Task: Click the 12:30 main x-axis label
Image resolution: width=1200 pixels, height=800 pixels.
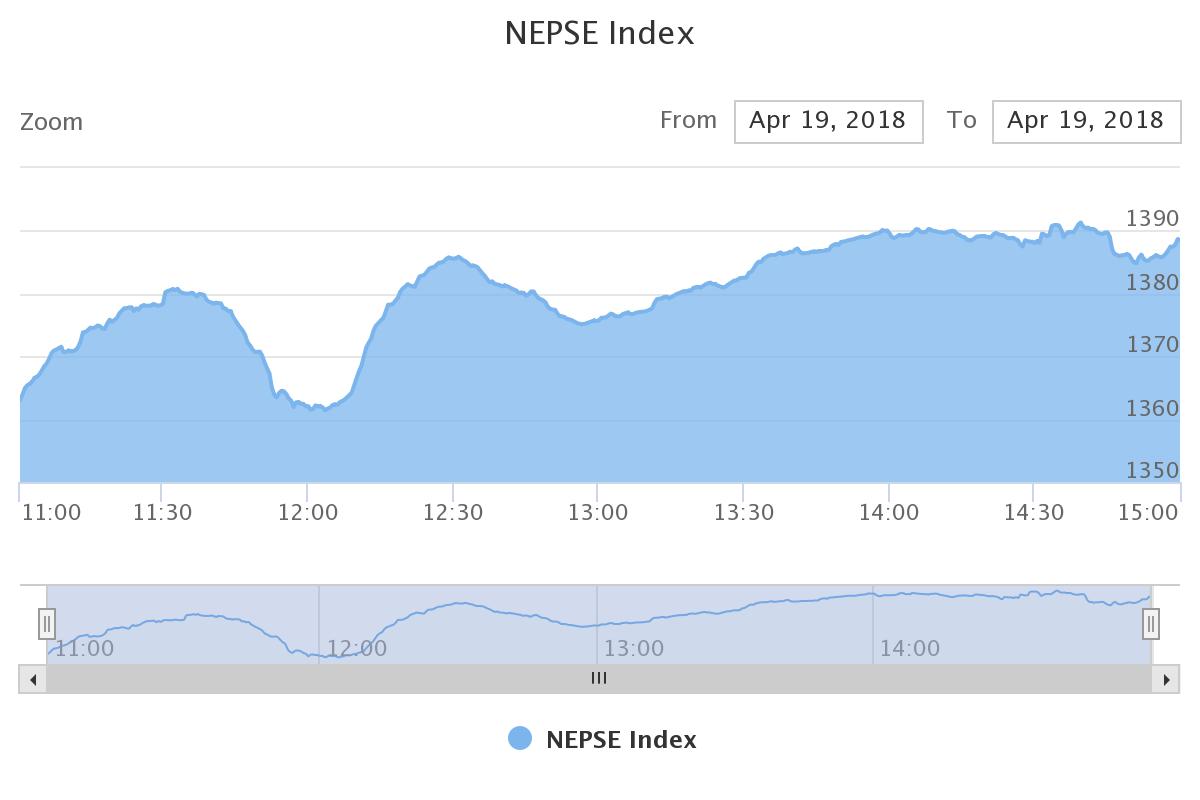Action: pyautogui.click(x=453, y=512)
